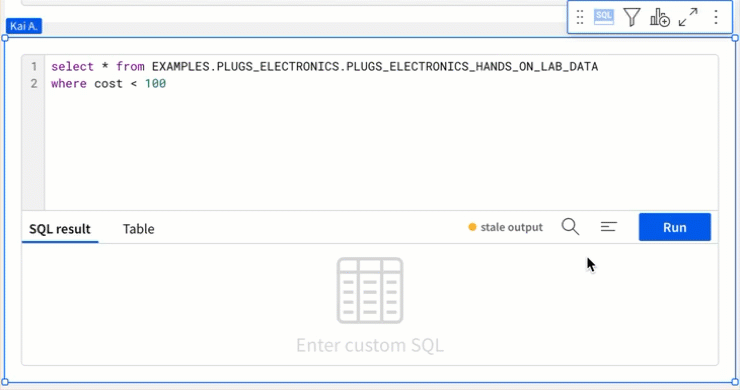Open the three-dot more options menu
This screenshot has height=390, width=740.
coord(716,17)
